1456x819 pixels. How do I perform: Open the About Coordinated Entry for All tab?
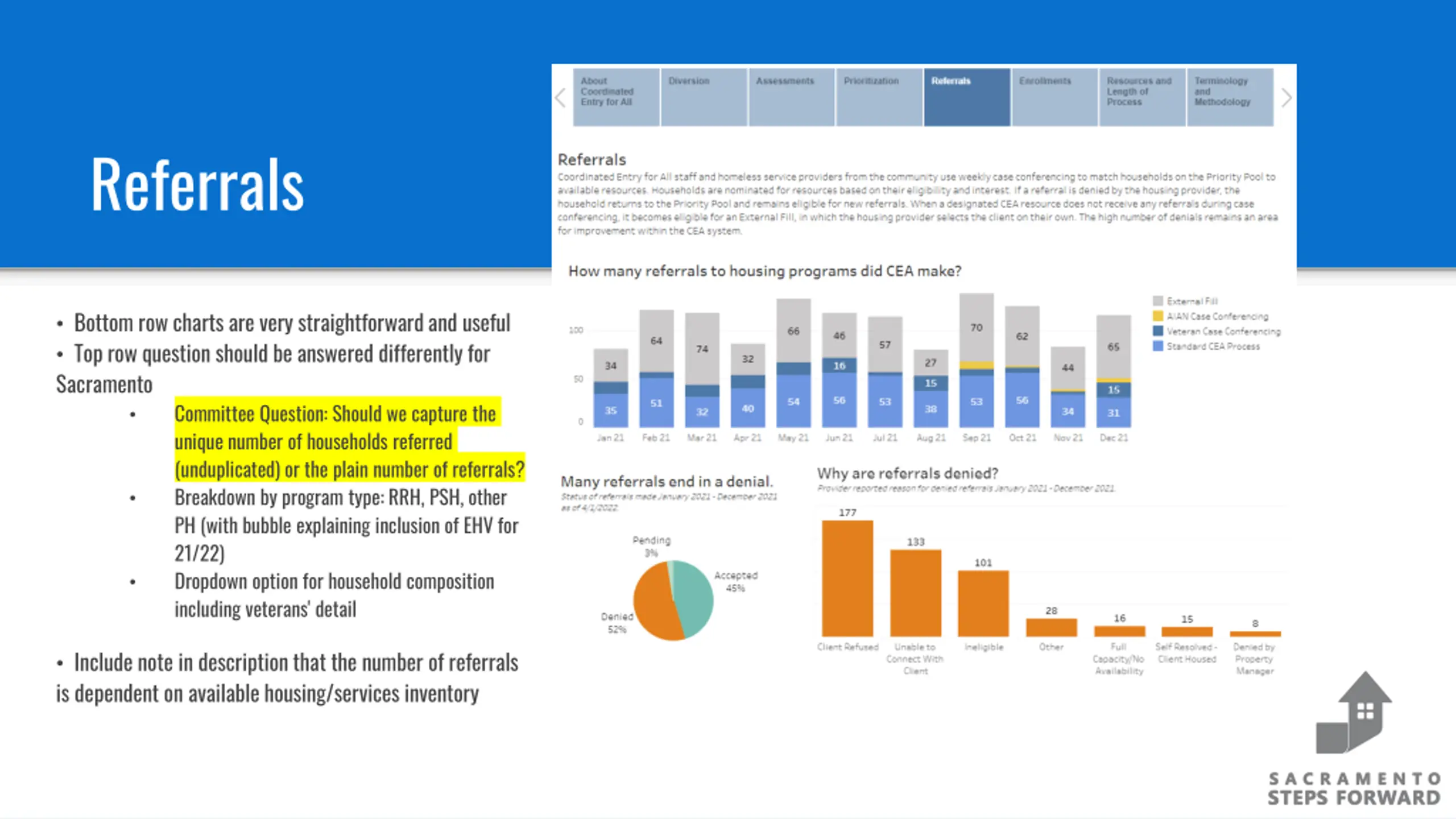617,97
